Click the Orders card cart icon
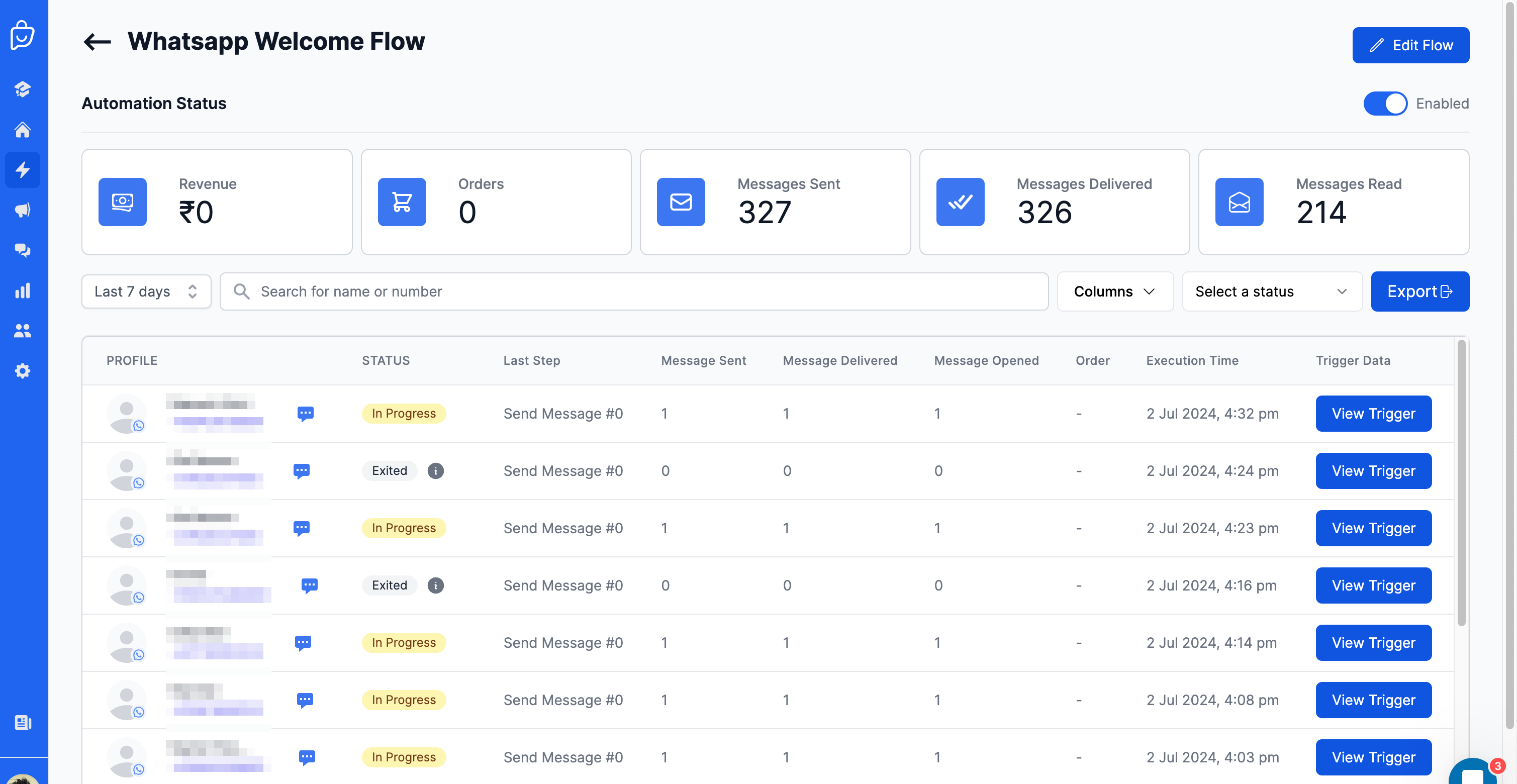Screen dimensions: 1517x784 [x=402, y=202]
